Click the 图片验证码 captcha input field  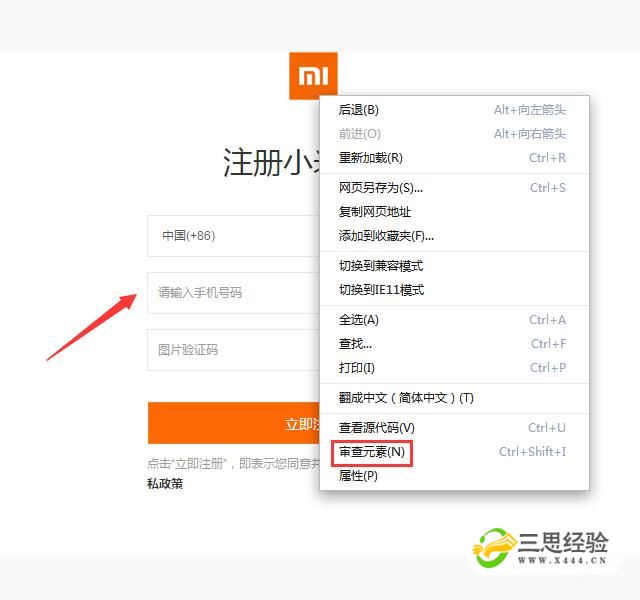click(x=232, y=350)
